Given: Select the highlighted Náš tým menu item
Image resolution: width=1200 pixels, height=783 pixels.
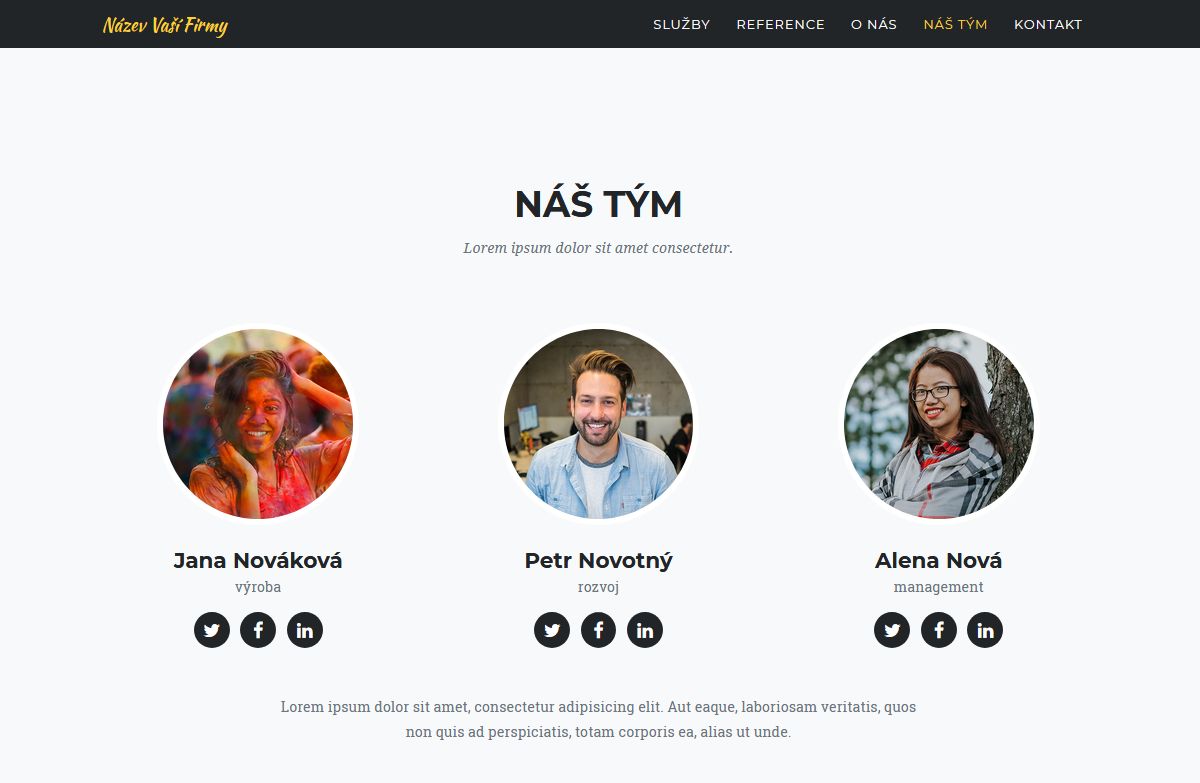Looking at the screenshot, I should click(956, 24).
